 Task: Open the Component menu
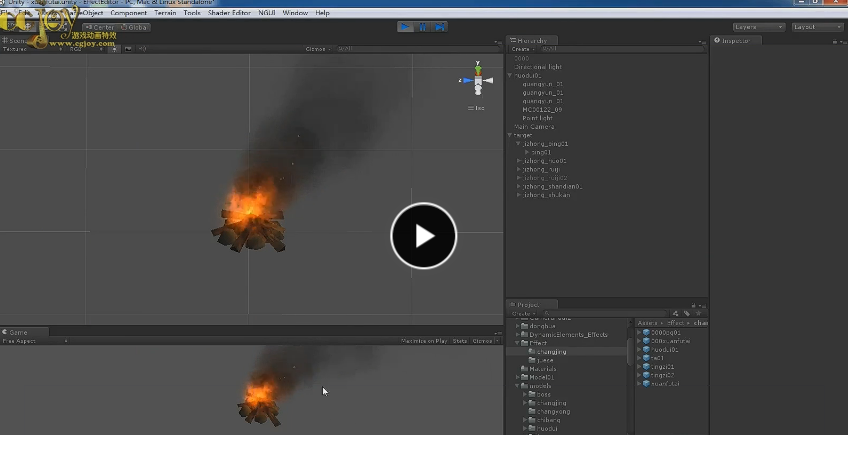pyautogui.click(x=128, y=12)
